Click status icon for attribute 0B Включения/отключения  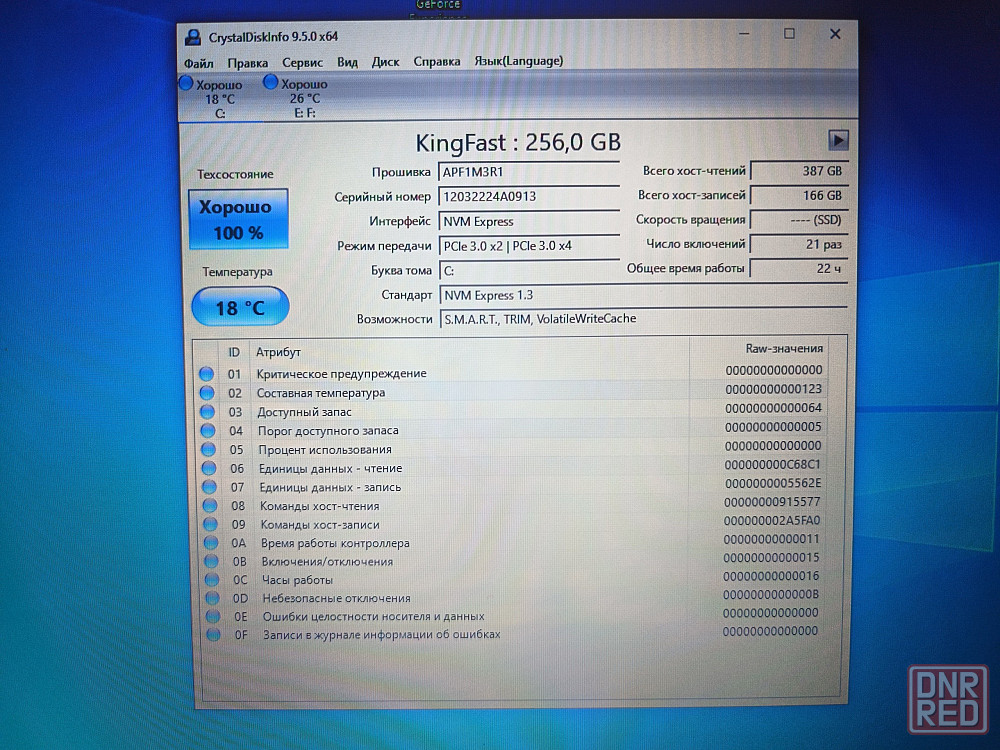[x=212, y=562]
